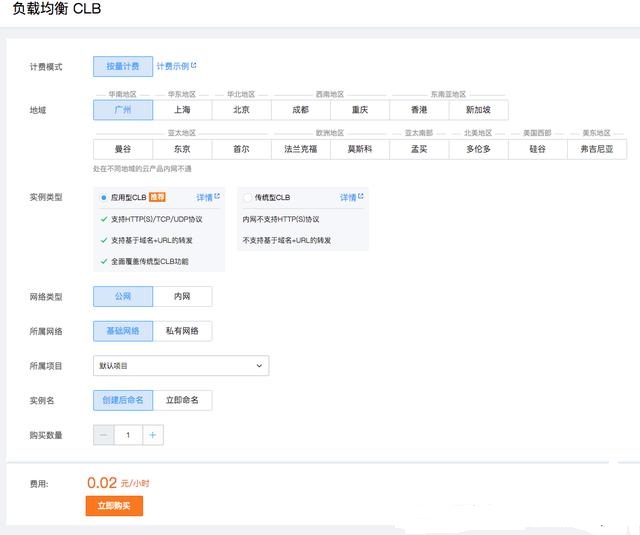Image resolution: width=640 pixels, height=535 pixels.
Task: Select the 上海 region
Action: click(182, 110)
